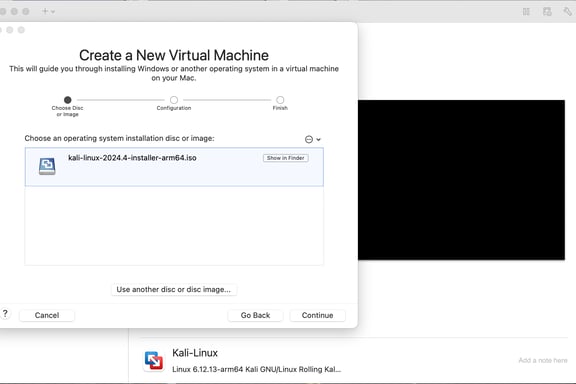Click the Kali-Linux VM icon in library window
576x384 pixels.
tap(154, 360)
